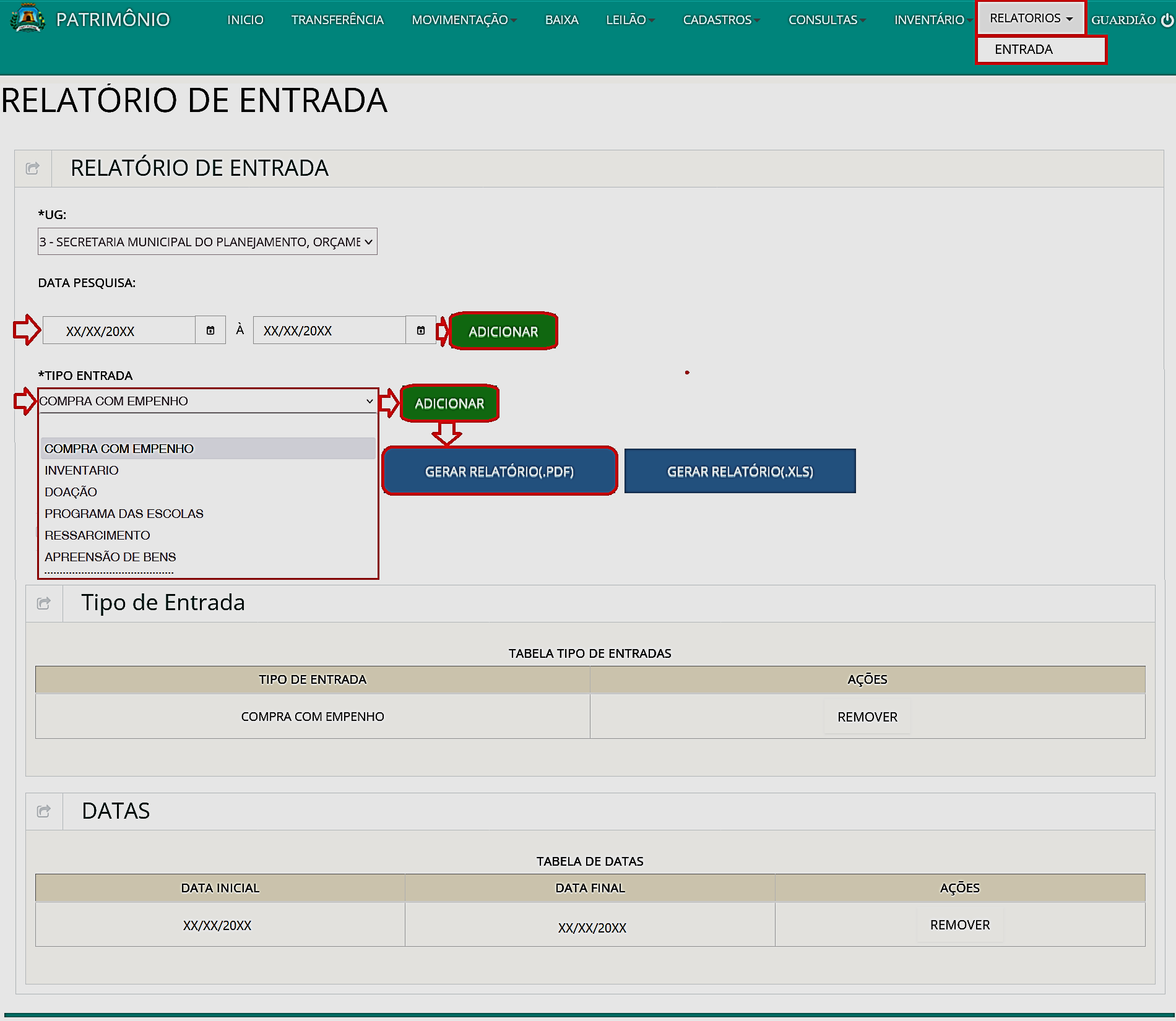This screenshot has width=1176, height=1021.
Task: Click the Patrimônio title link
Action: [113, 20]
